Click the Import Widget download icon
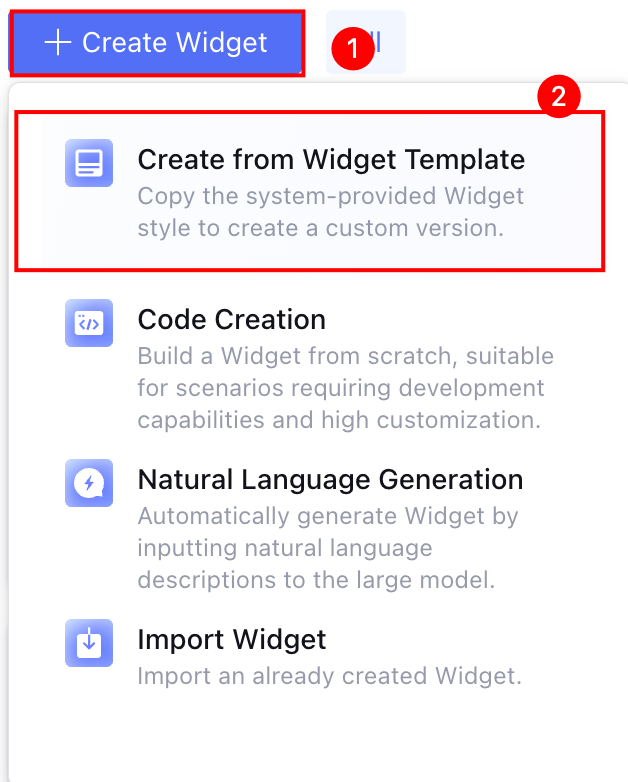This screenshot has width=628, height=782. (90, 643)
